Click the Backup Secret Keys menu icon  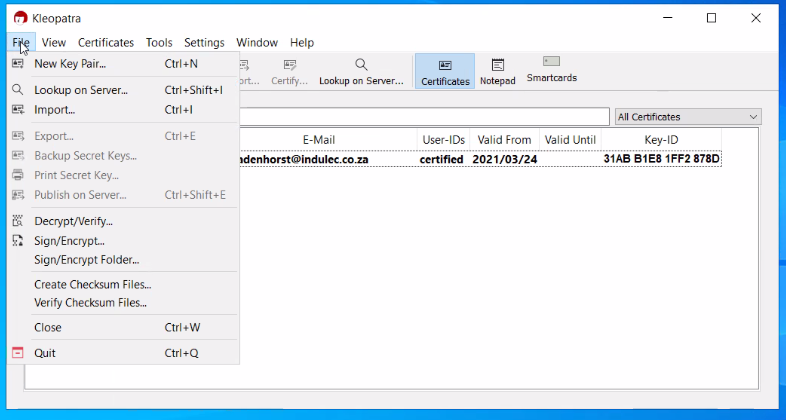[18, 155]
